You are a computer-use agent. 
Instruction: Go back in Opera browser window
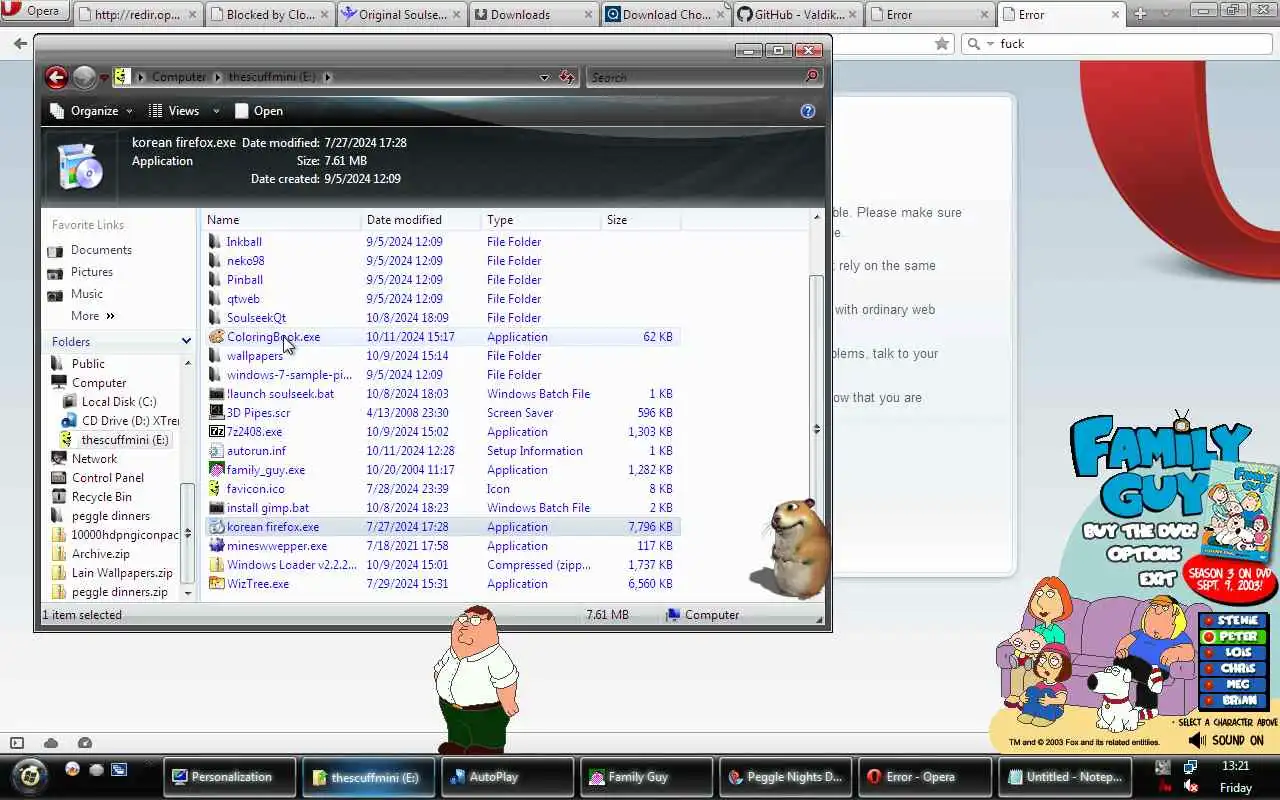click(20, 43)
